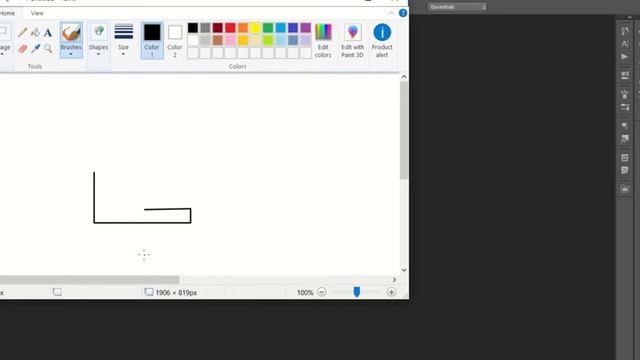Select the Pencil tool in Paint
640x360 pixels.
coord(22,33)
